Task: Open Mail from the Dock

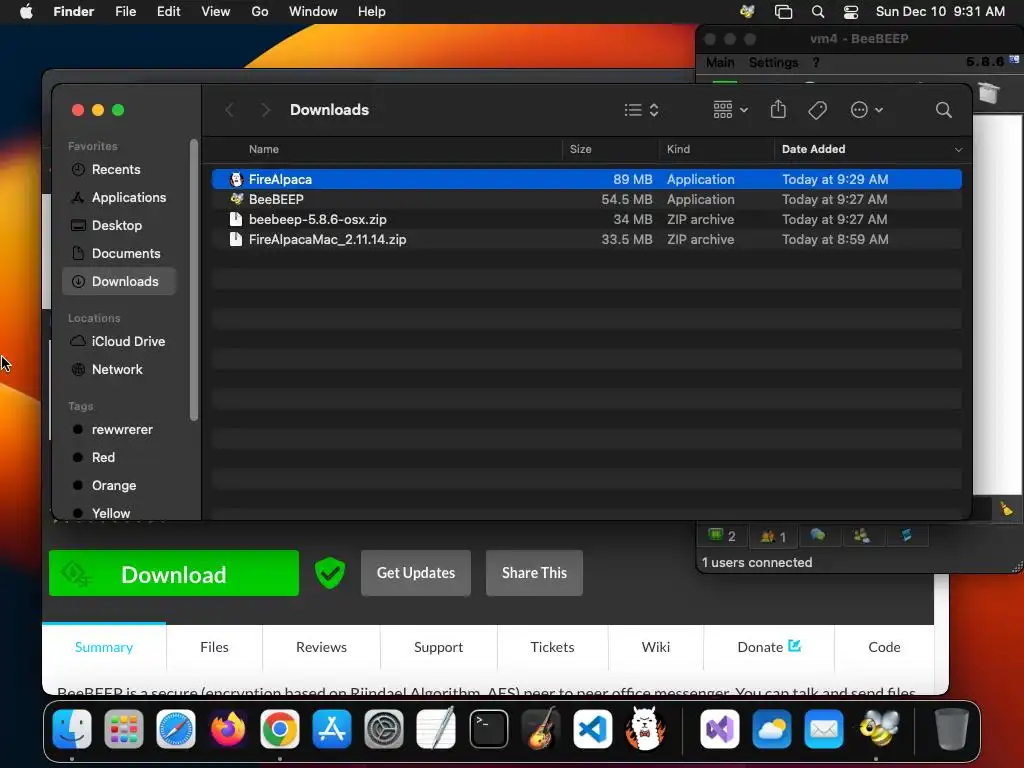Action: click(824, 728)
